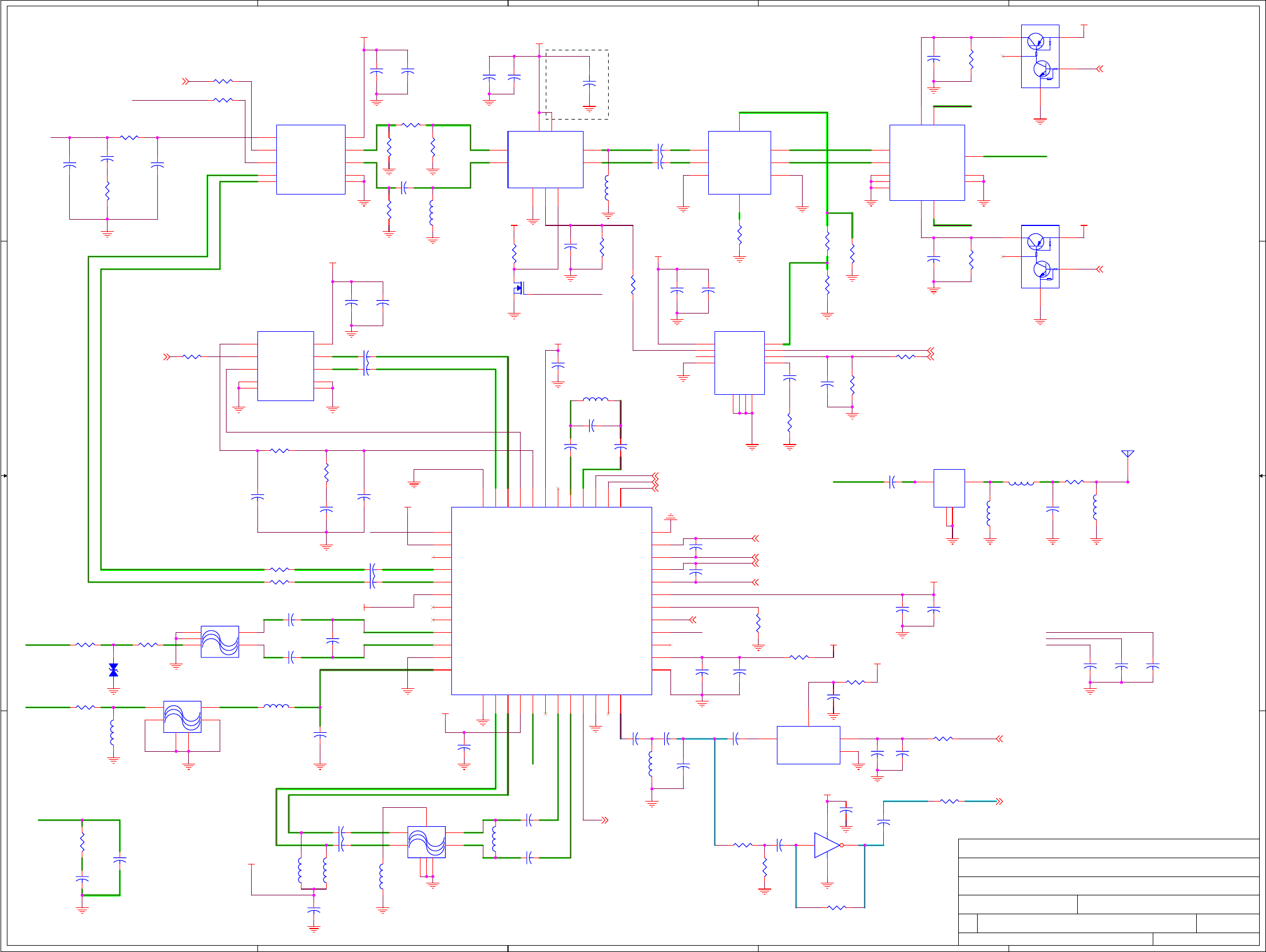Select the lower-right transistor pair box
The width and height of the screenshot is (1266, 952).
pyautogui.click(x=1039, y=256)
